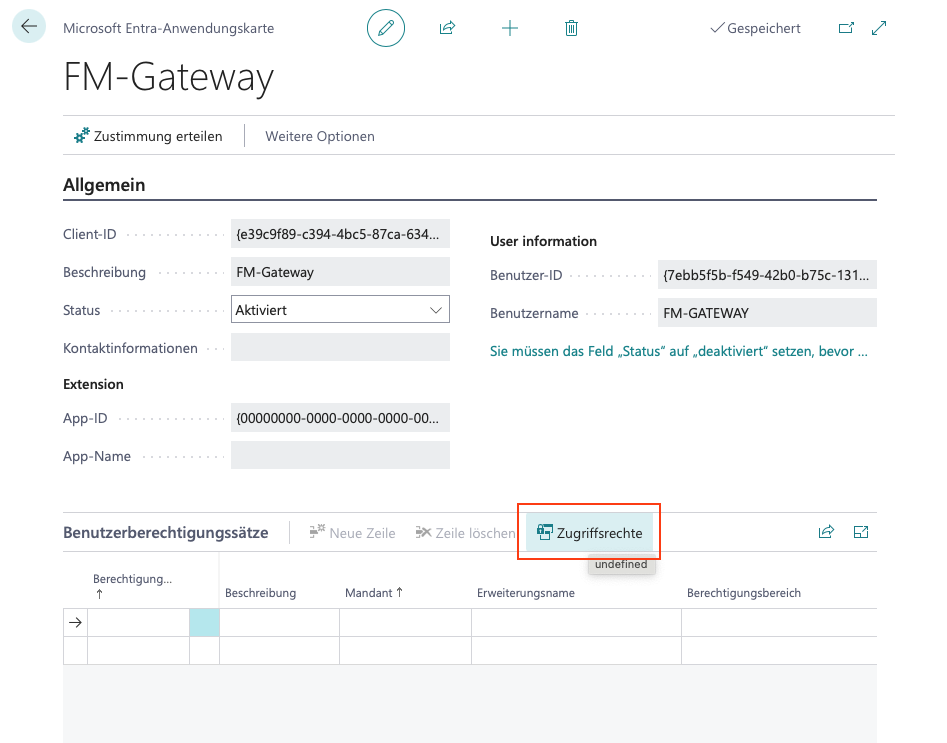The image size is (947, 743).
Task: Click the highlighted cell in first row
Action: (204, 622)
